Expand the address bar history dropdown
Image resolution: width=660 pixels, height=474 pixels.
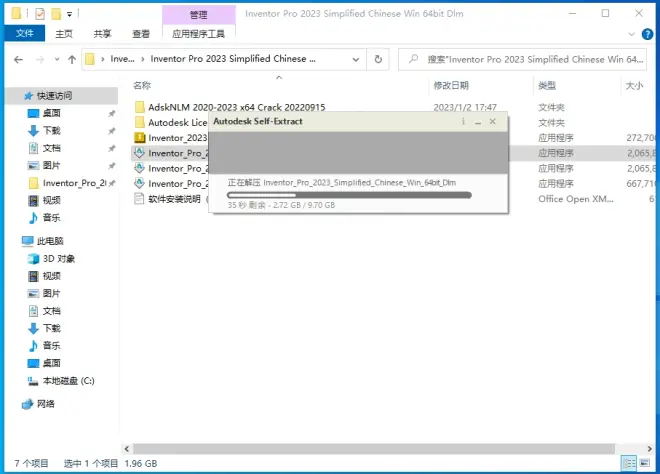[x=356, y=60]
